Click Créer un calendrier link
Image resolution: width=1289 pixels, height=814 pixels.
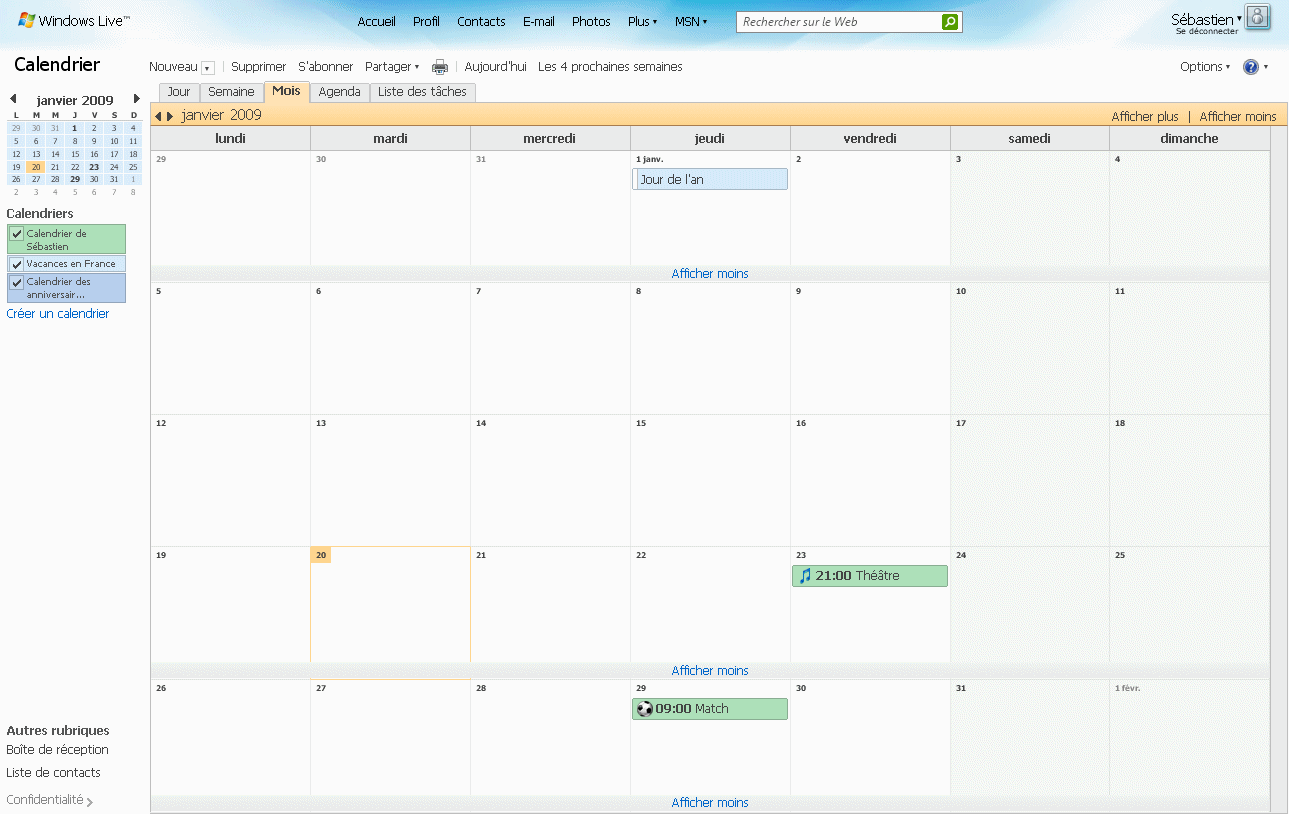coord(58,314)
